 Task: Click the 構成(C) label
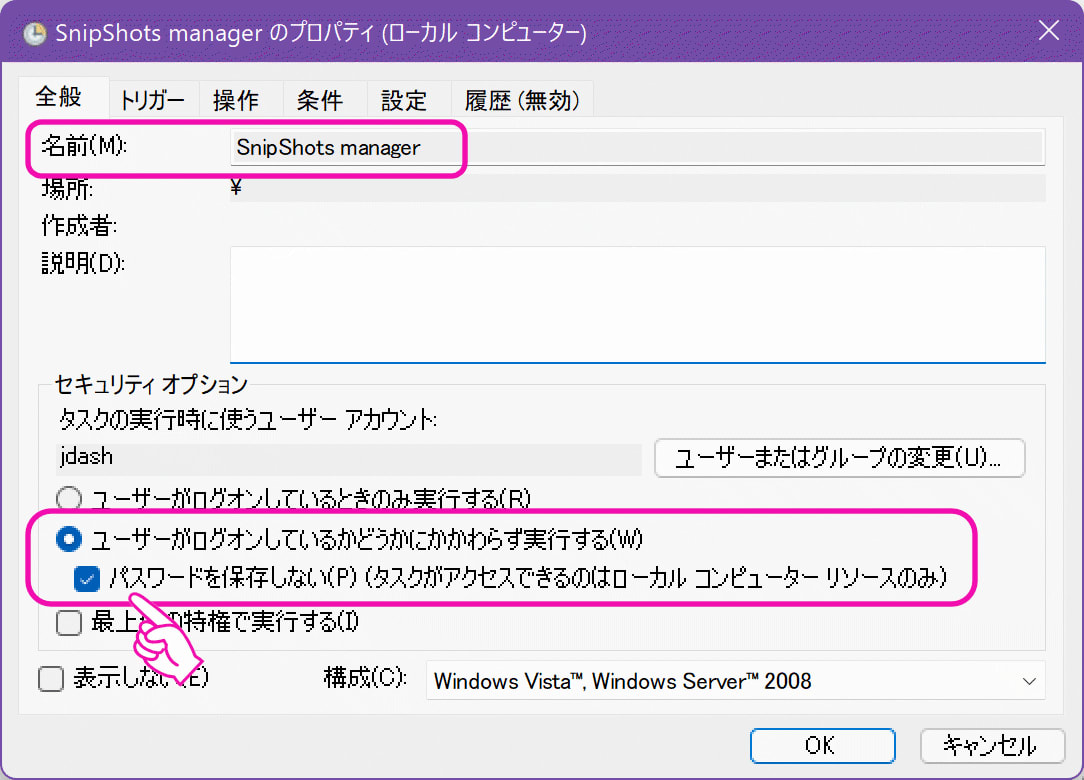[x=366, y=677]
